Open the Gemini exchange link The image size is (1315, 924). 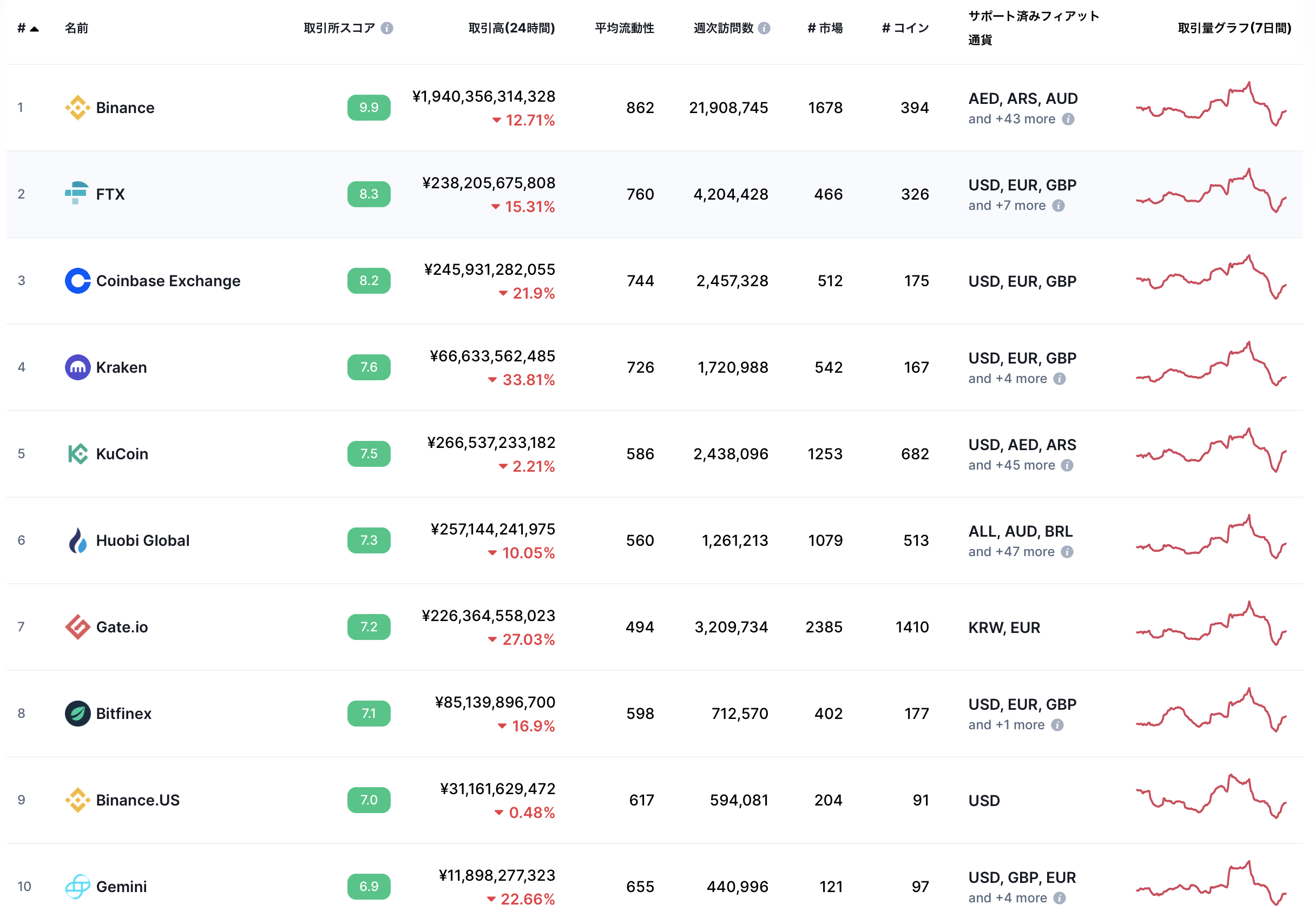point(121,886)
